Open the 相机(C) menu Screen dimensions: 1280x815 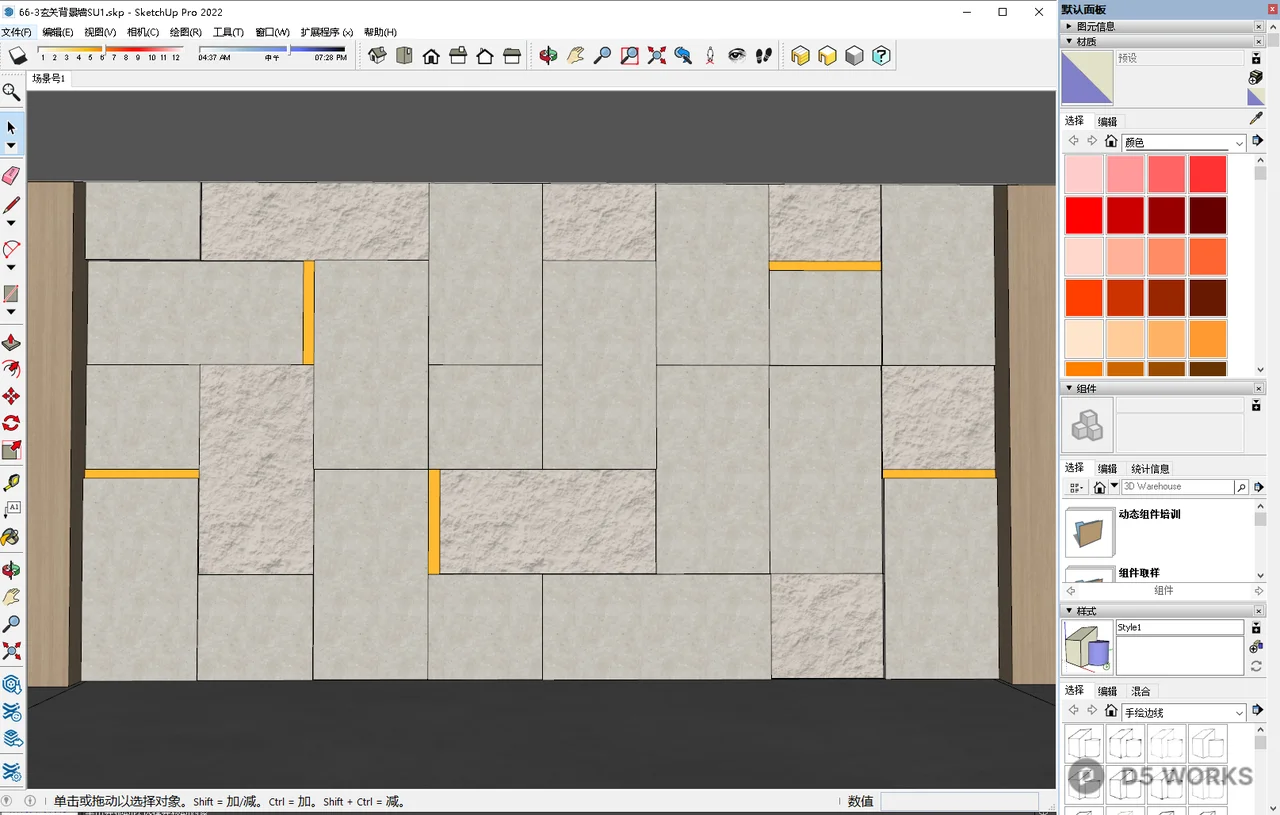tap(143, 32)
